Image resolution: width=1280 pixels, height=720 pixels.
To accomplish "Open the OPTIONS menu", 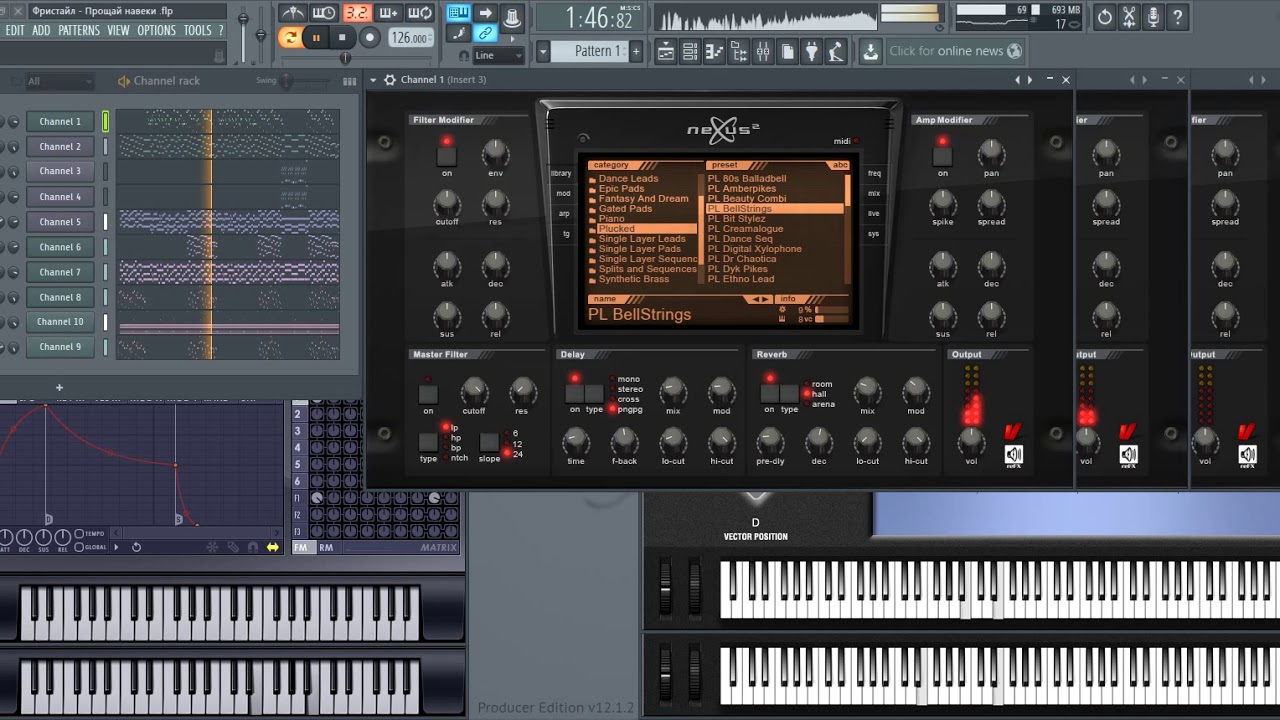I will coord(157,30).
